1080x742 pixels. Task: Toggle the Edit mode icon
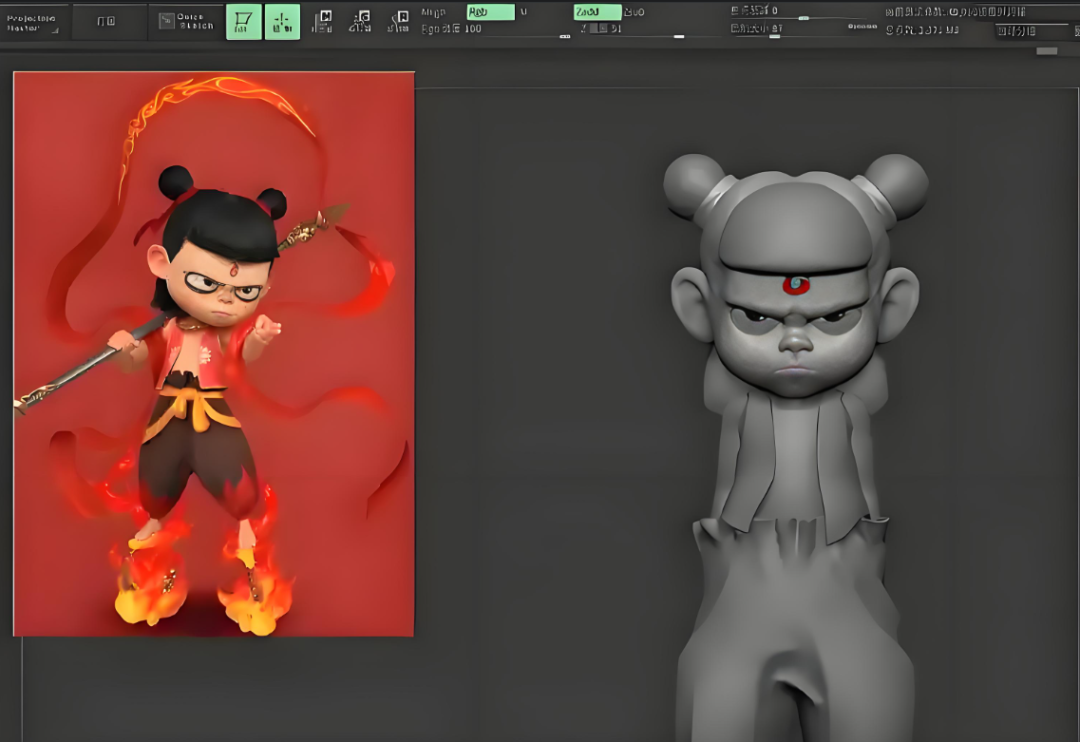click(244, 22)
